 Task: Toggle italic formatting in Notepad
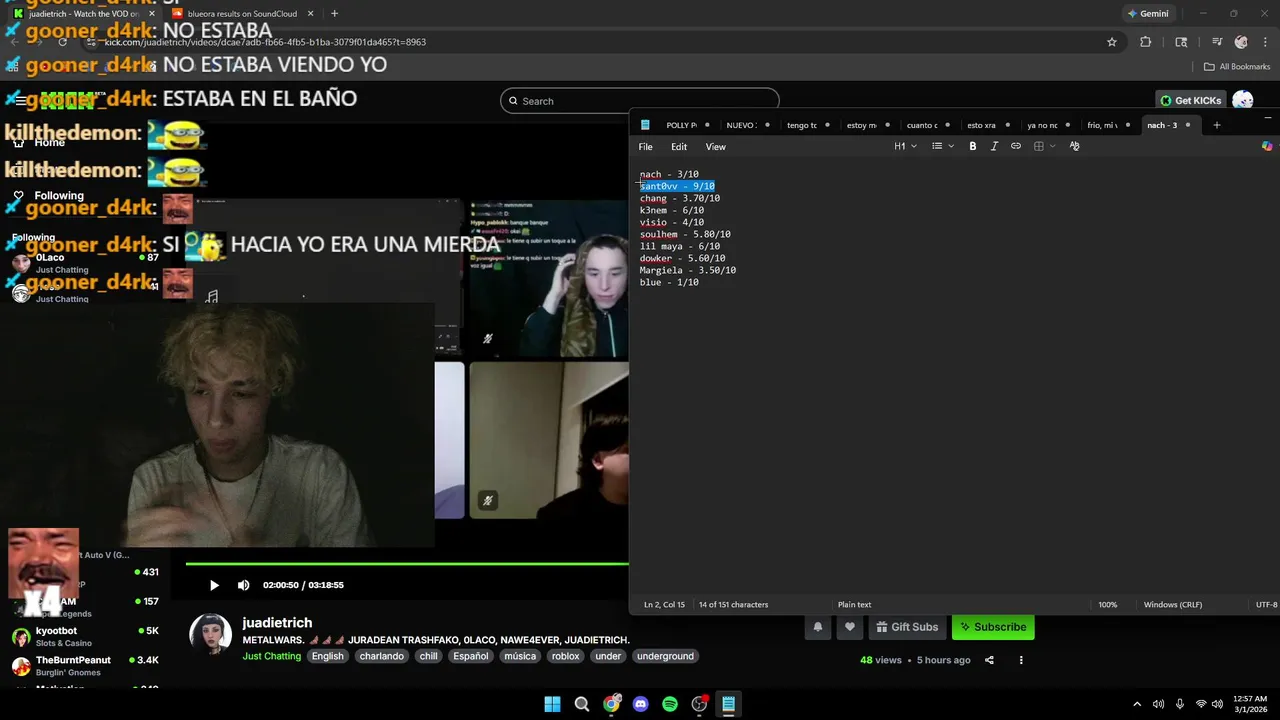click(x=994, y=146)
